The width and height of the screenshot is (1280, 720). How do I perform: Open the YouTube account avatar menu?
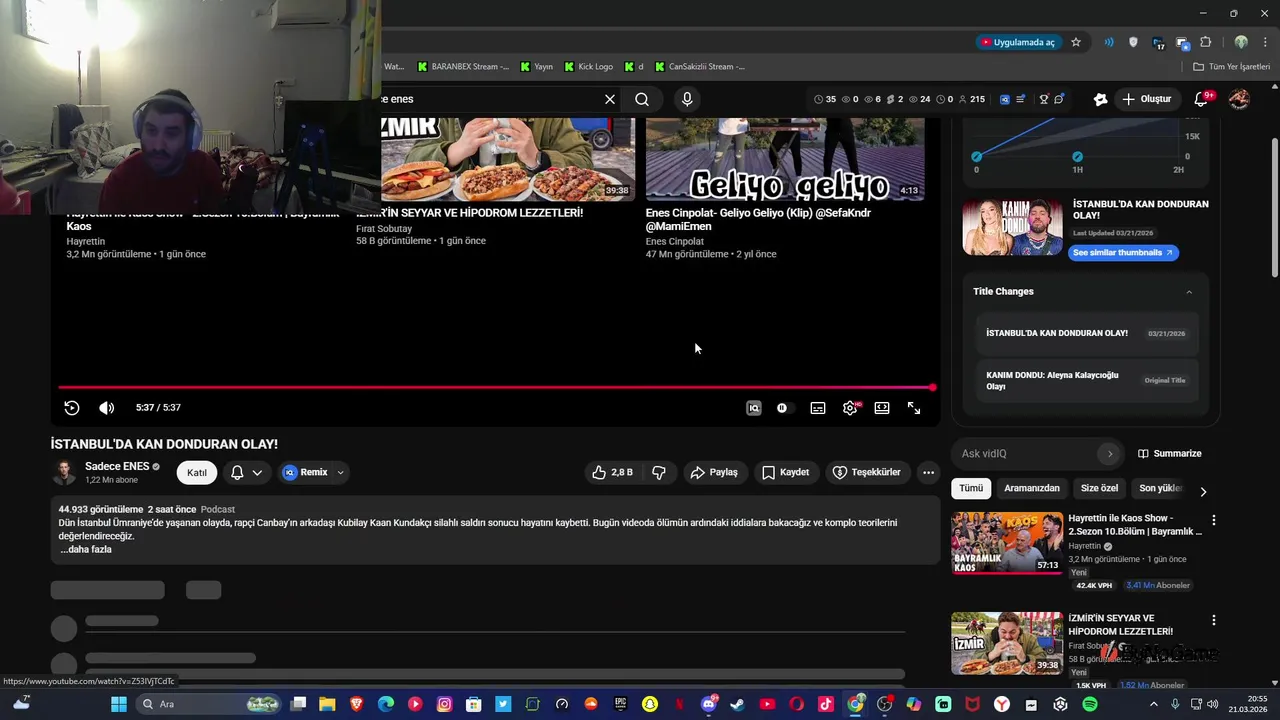1239,99
